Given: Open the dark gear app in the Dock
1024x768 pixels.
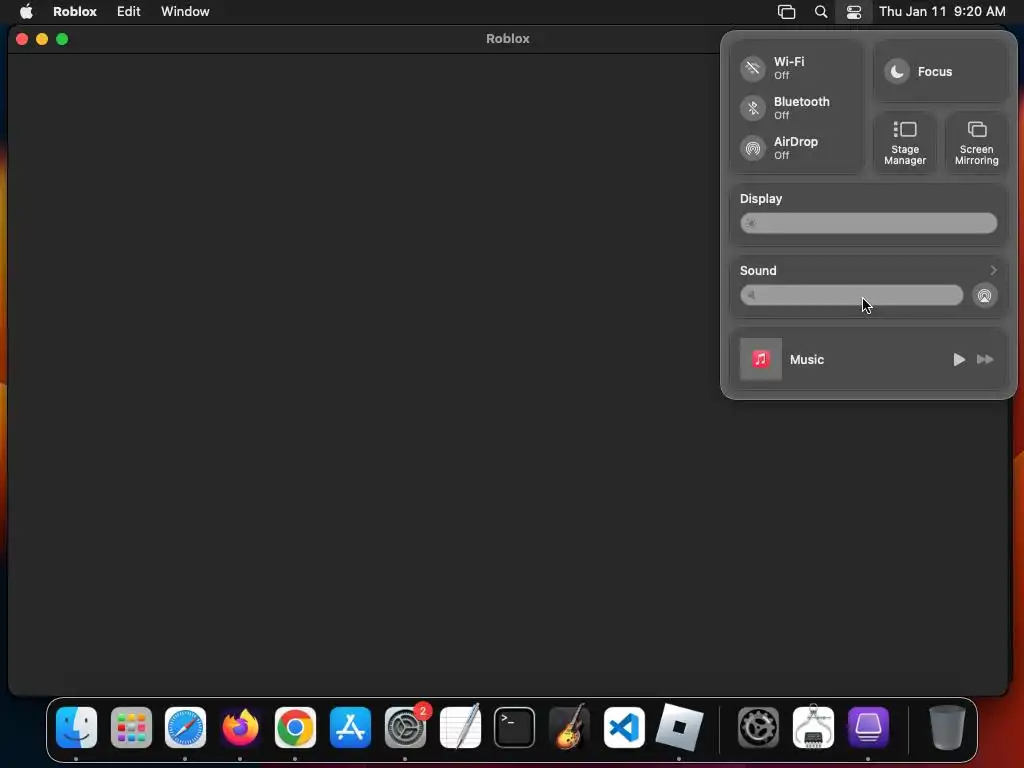Looking at the screenshot, I should (758, 728).
